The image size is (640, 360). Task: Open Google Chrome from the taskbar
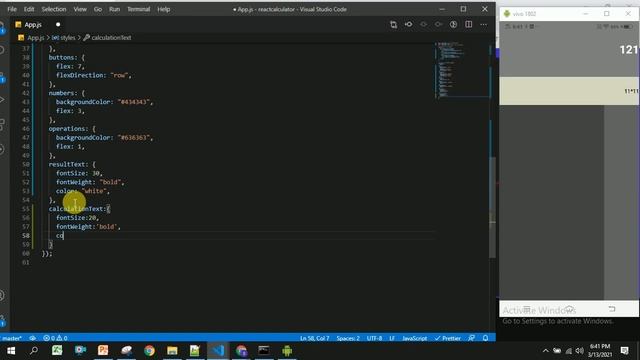[x=149, y=351]
